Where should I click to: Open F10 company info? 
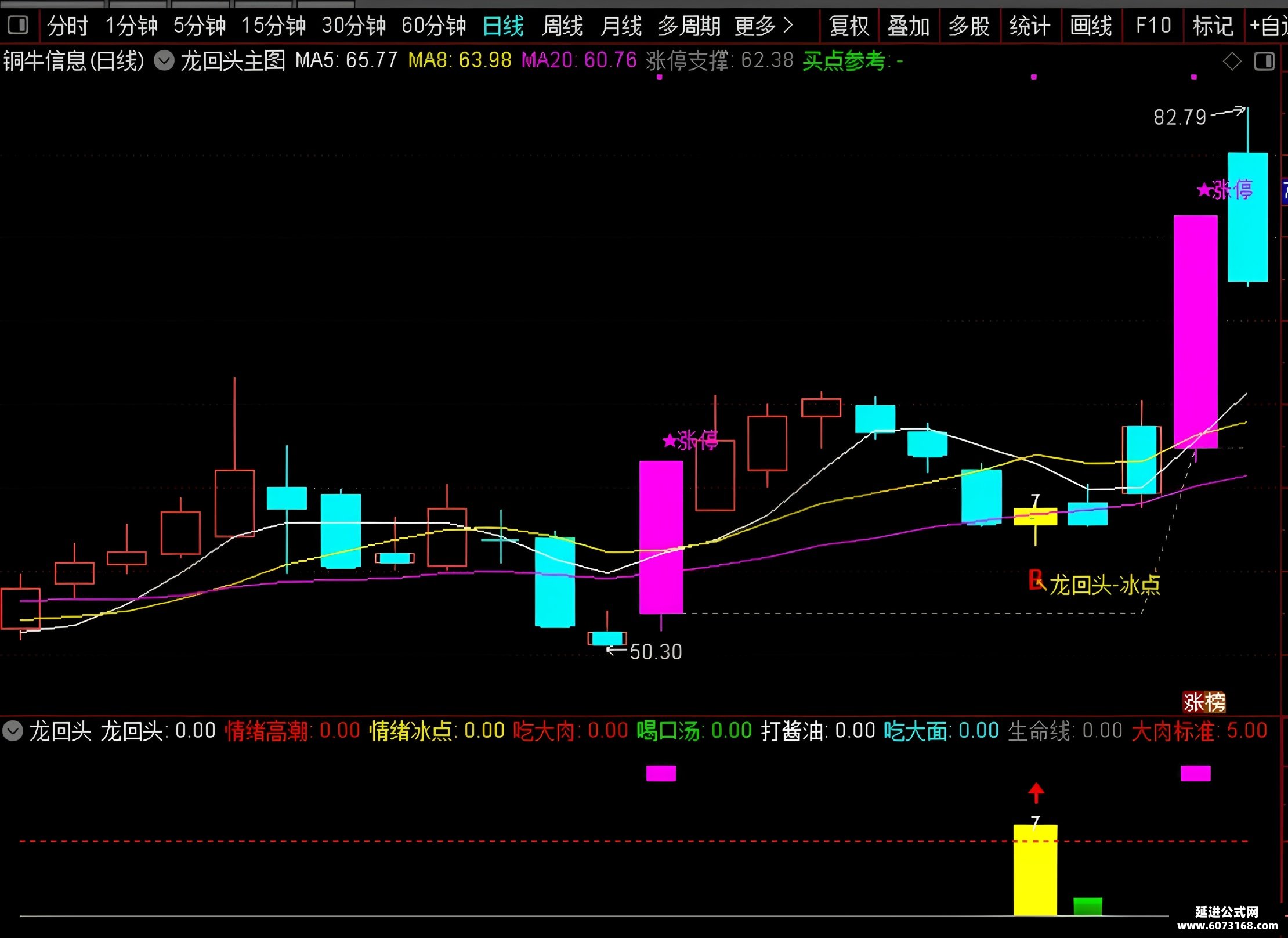click(x=1153, y=26)
